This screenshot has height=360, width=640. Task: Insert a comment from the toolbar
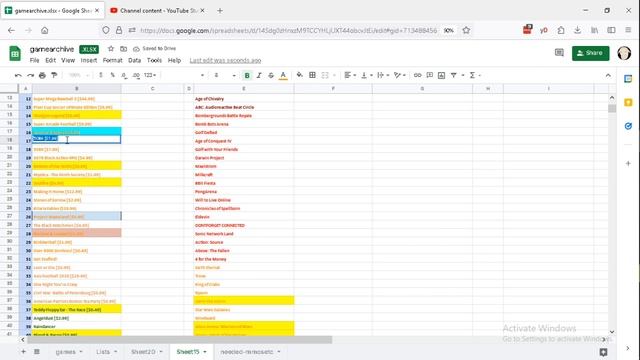coord(429,75)
